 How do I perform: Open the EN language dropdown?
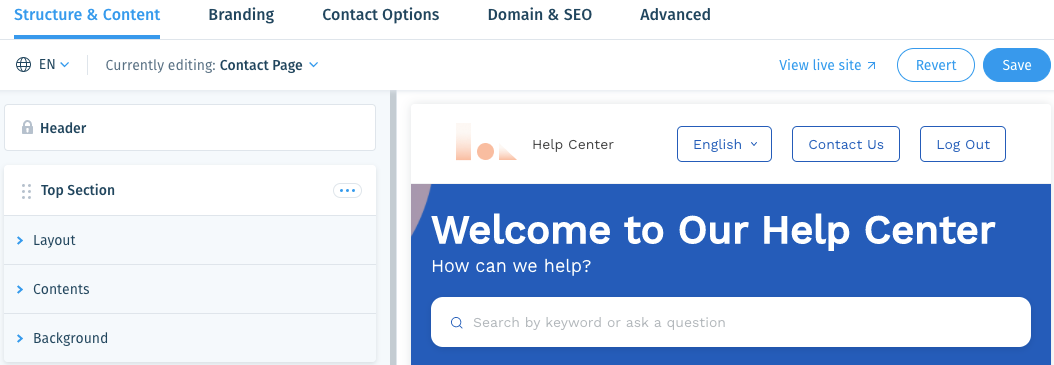click(x=54, y=65)
